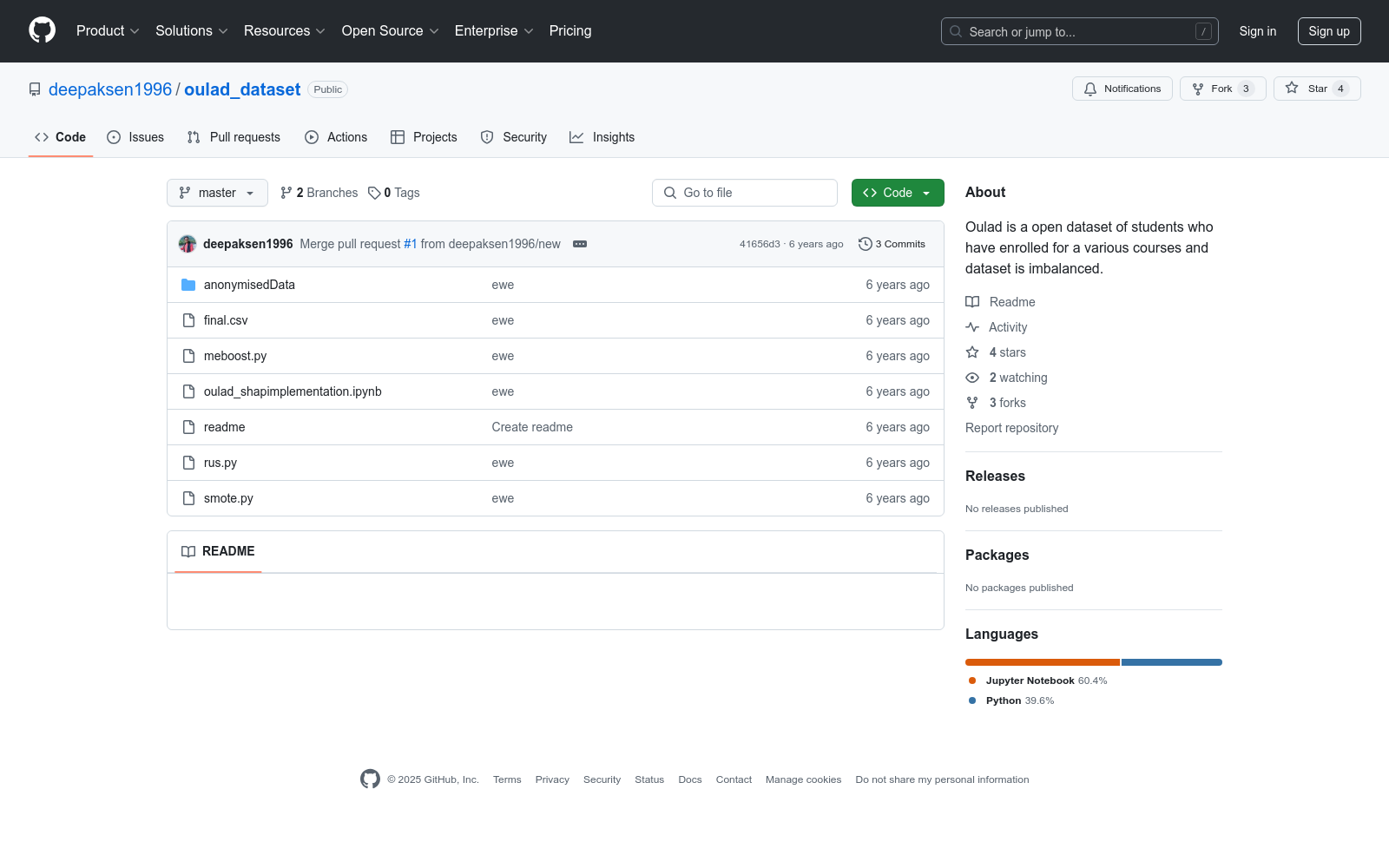Image resolution: width=1389 pixels, height=868 pixels.
Task: Click the file icon beside readme
Action: pos(188,427)
